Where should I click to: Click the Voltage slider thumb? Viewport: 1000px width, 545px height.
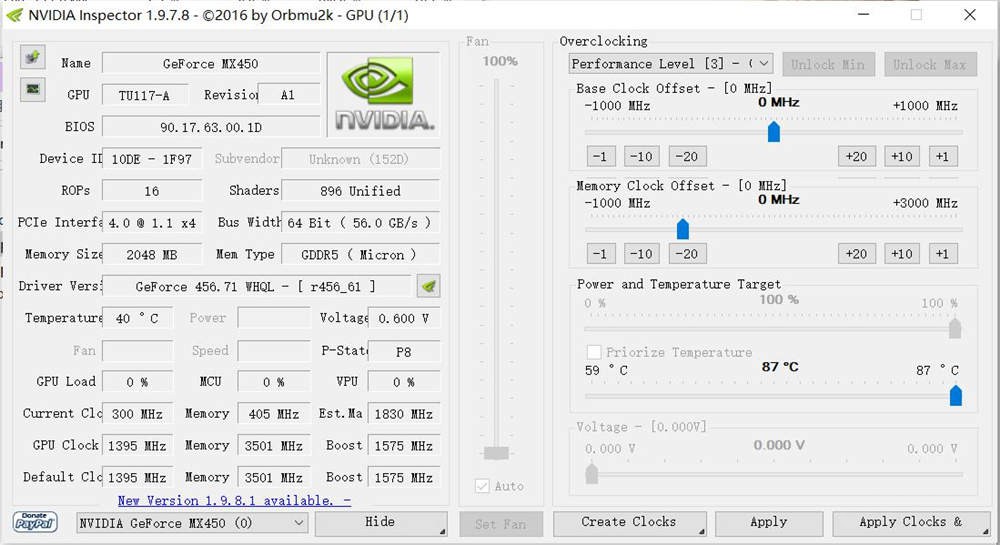pos(592,474)
